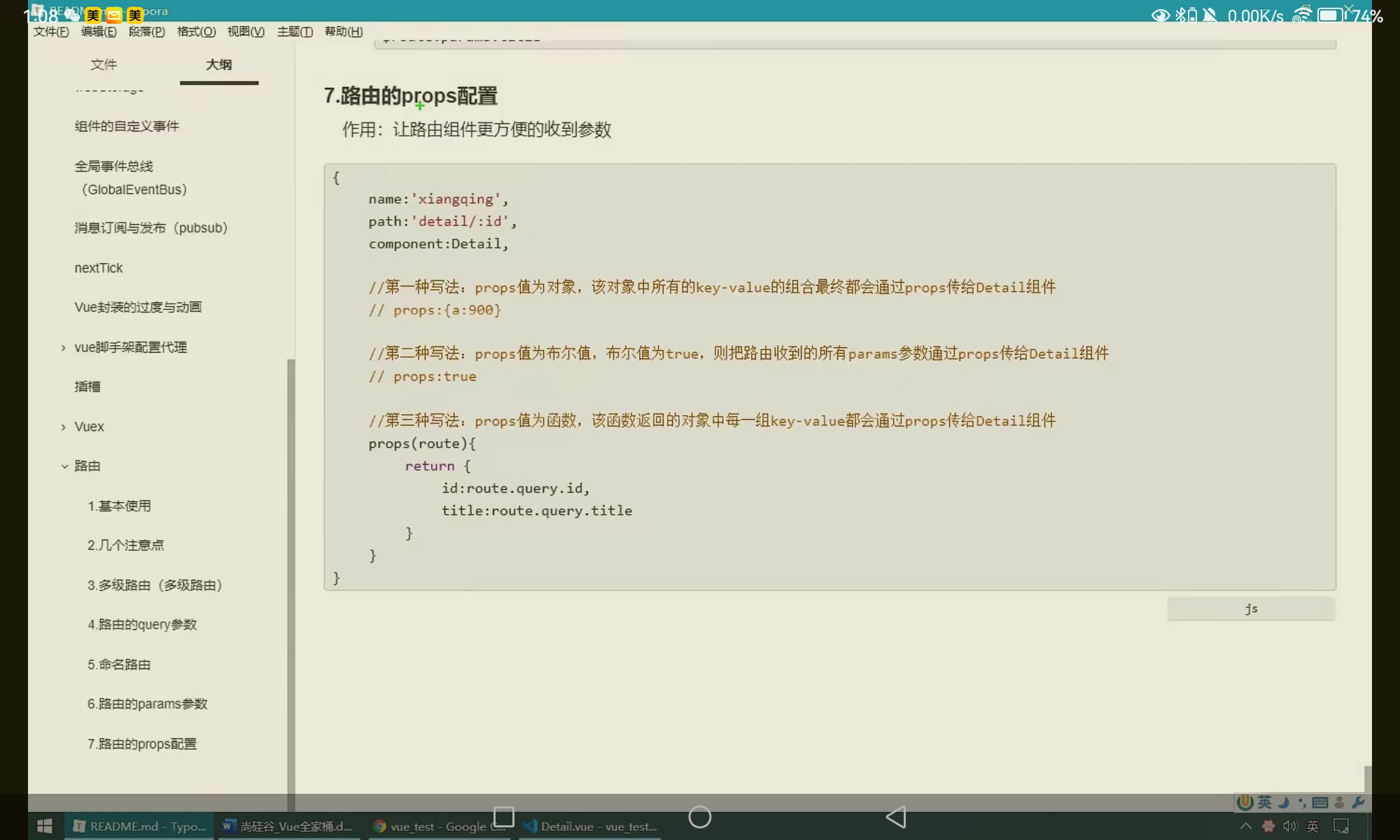1400x840 pixels.
Task: Switch to the 文件 sidebar tab
Action: [104, 64]
